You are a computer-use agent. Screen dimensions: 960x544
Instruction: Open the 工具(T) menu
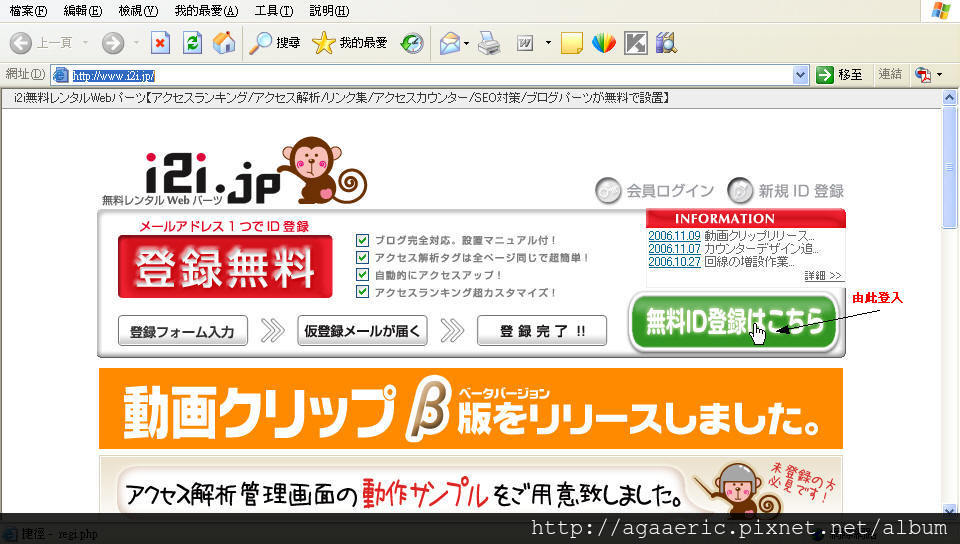pyautogui.click(x=274, y=11)
